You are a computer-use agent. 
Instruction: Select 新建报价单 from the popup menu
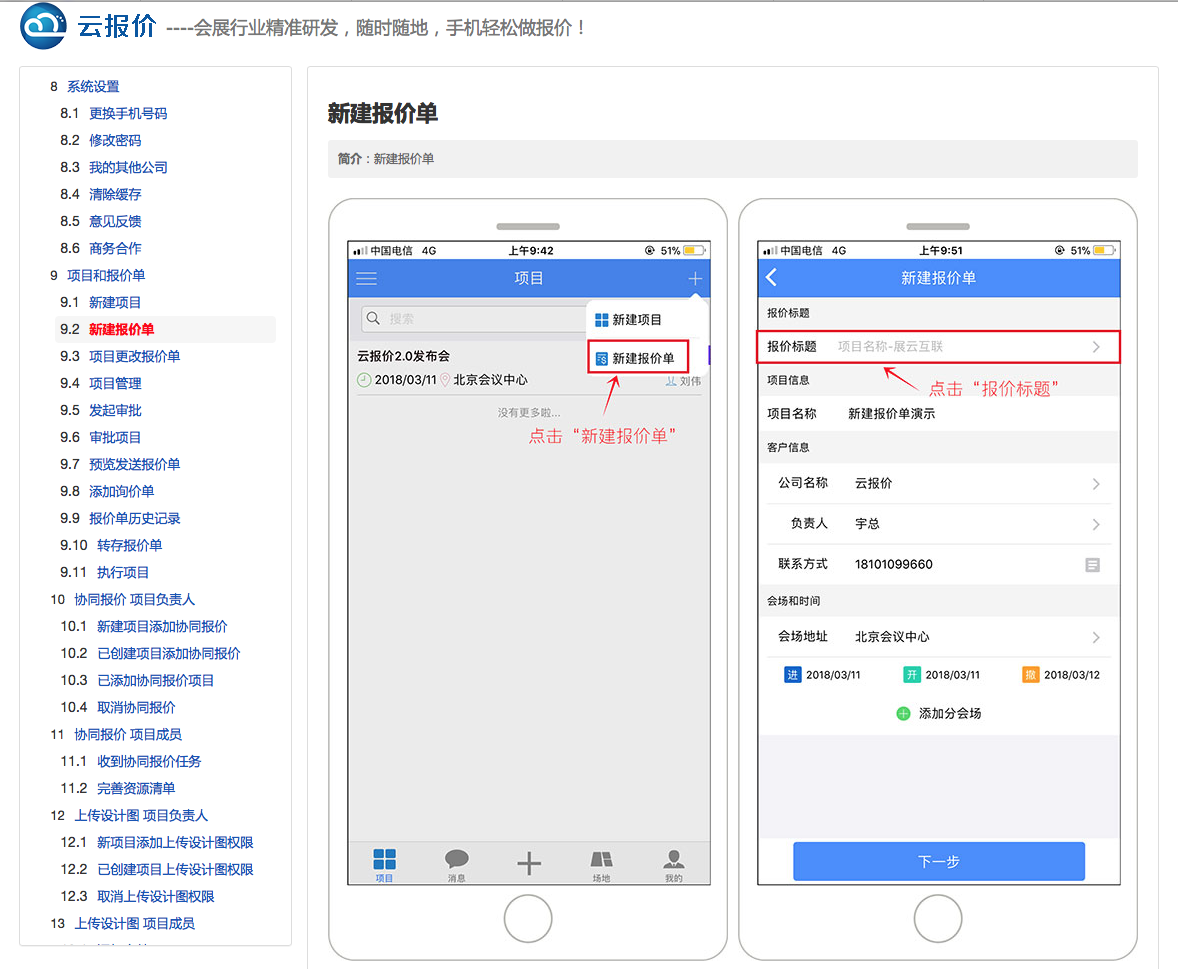coord(638,358)
